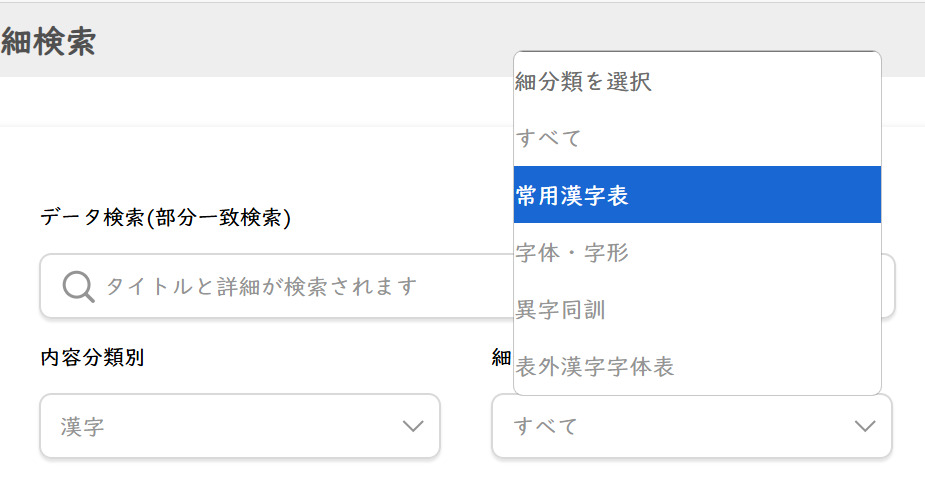Click the magnifying glass search icon
The image size is (925, 504).
[x=78, y=287]
